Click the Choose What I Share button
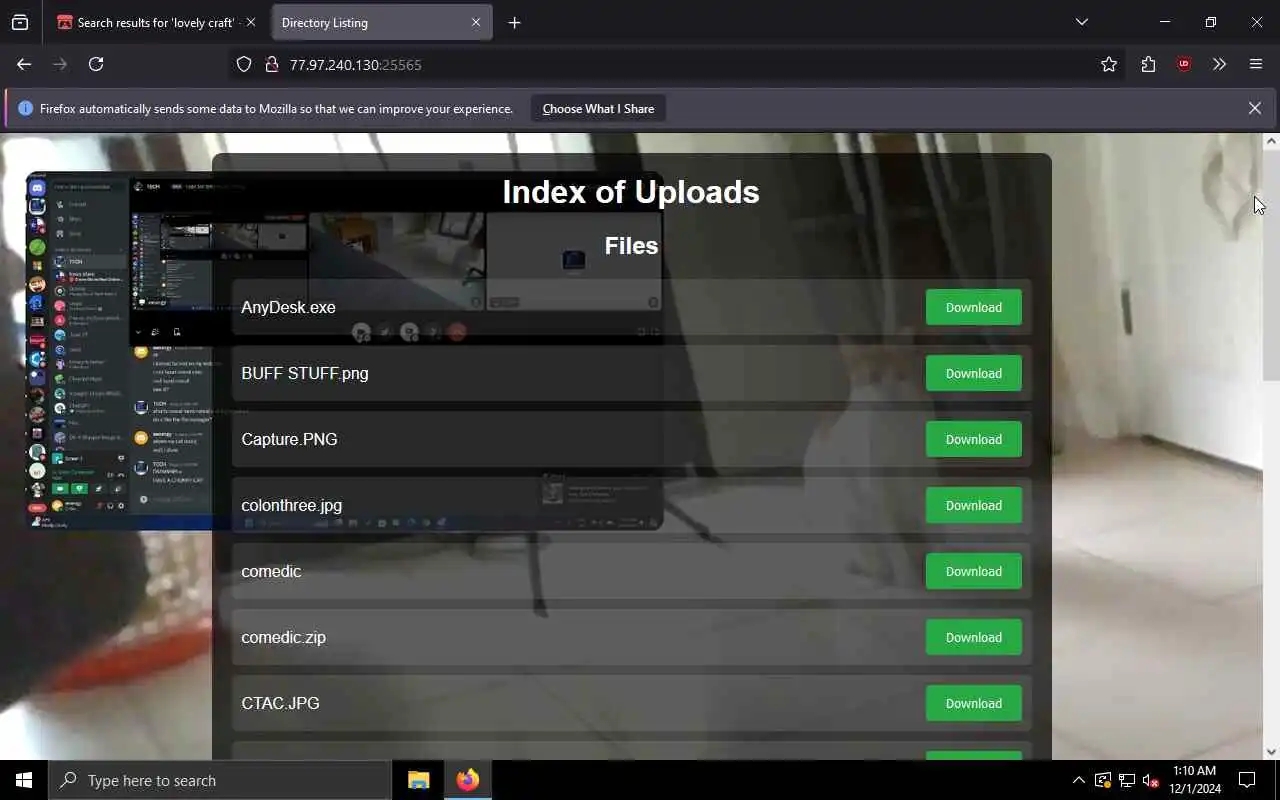 click(x=598, y=108)
